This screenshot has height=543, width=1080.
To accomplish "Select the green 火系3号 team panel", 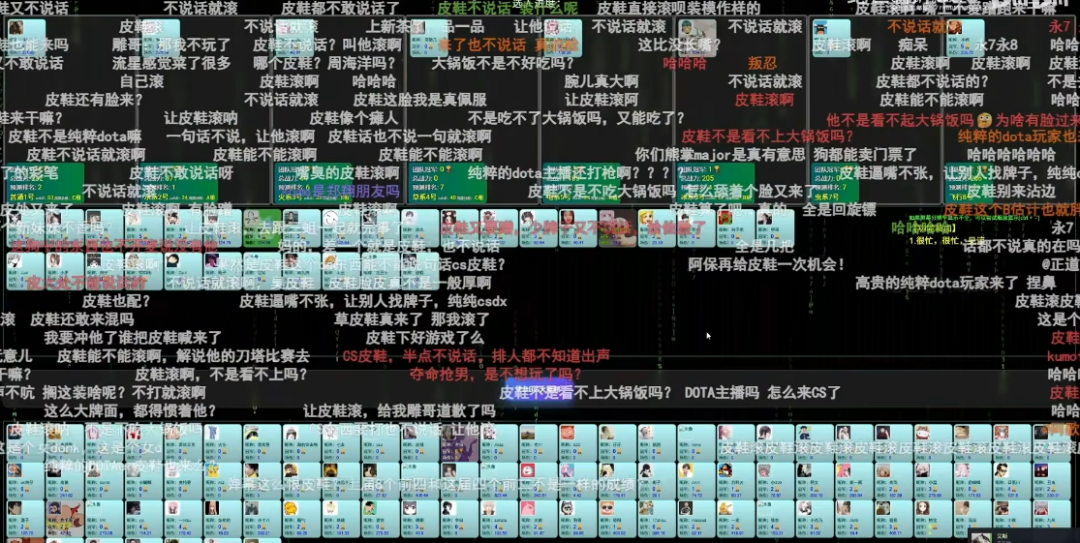I will tap(314, 183).
